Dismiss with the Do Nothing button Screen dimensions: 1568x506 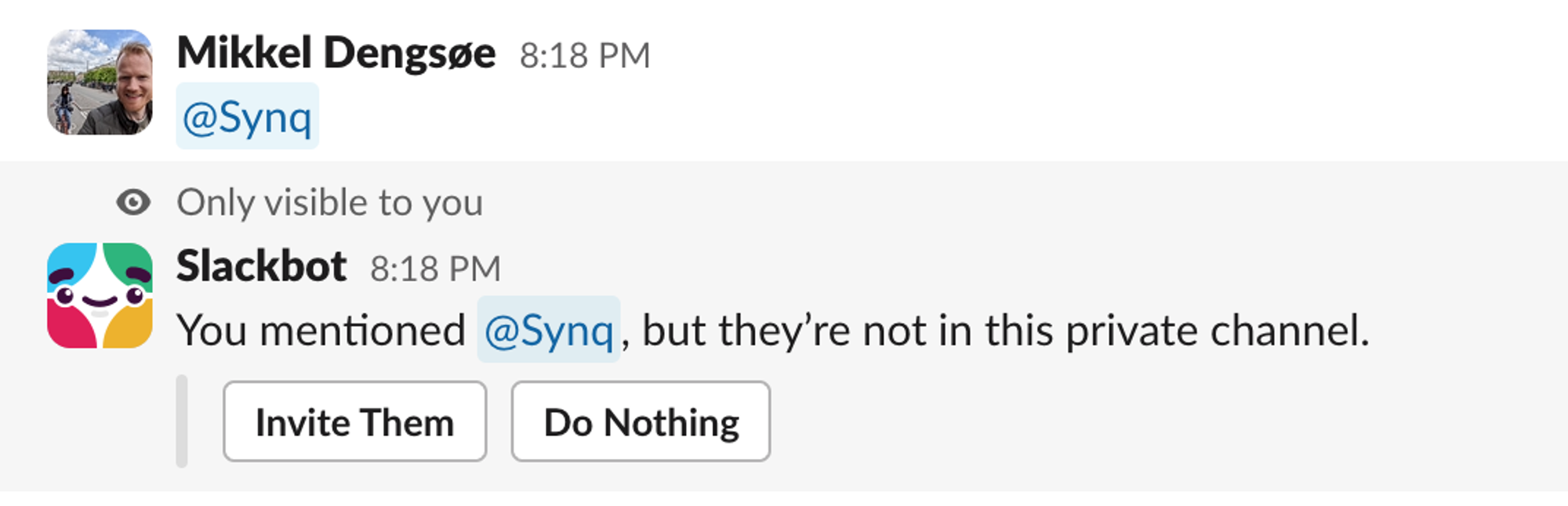click(641, 421)
